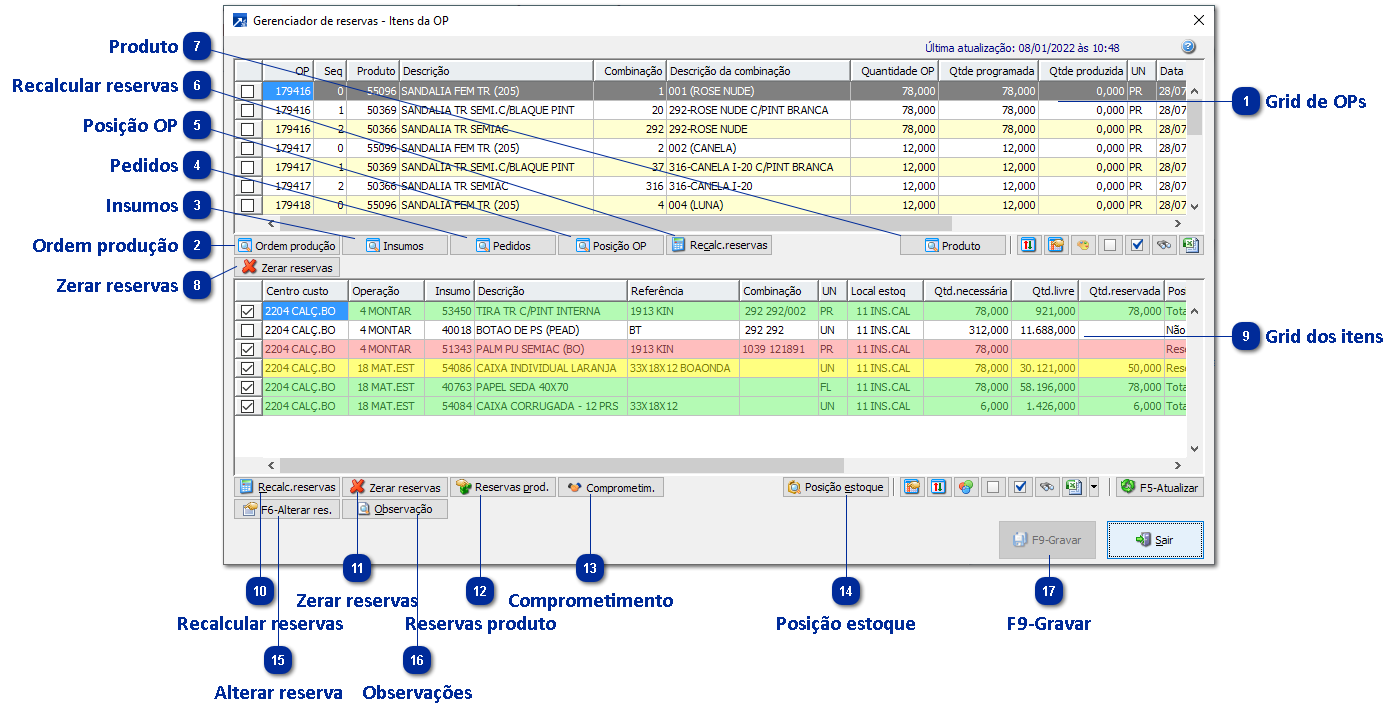Image resolution: width=1399 pixels, height=721 pixels.
Task: Check the box for OP 179416 Seq 0
Action: click(247, 91)
